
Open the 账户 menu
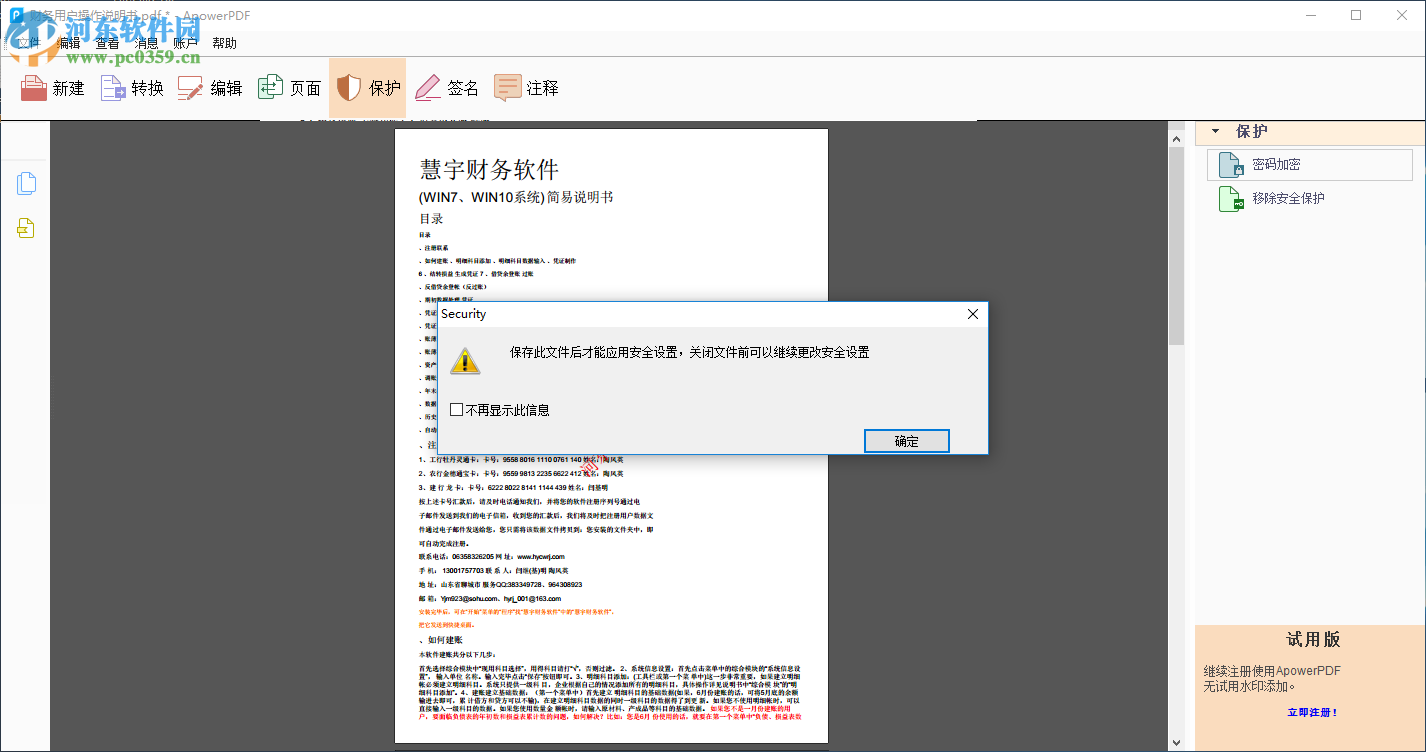point(185,42)
